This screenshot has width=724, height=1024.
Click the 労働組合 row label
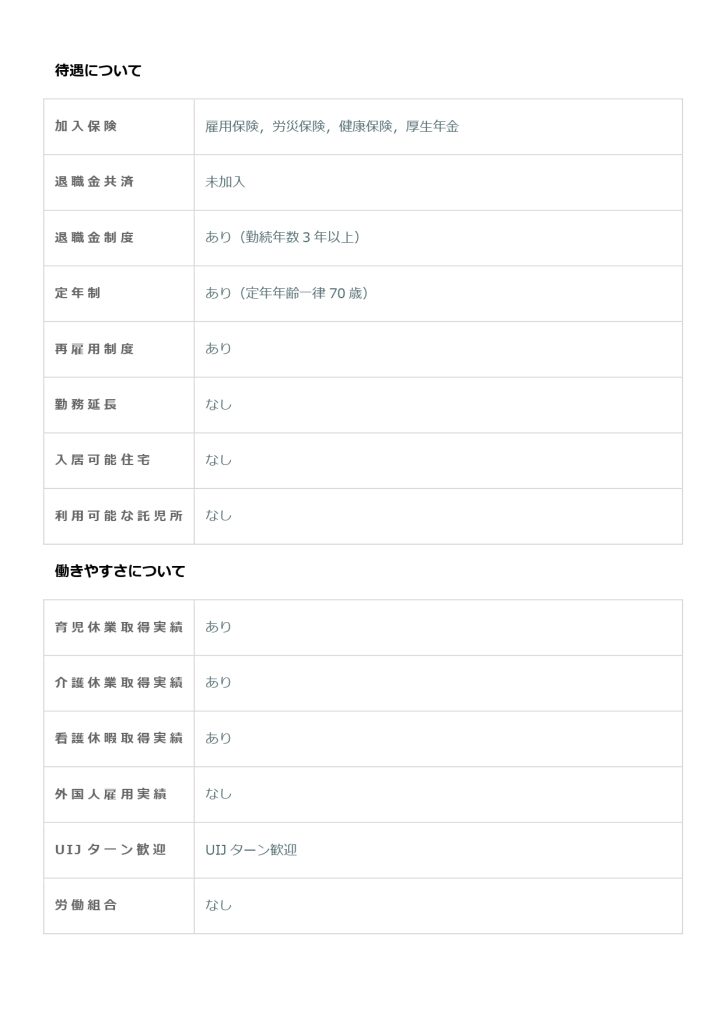(x=86, y=905)
